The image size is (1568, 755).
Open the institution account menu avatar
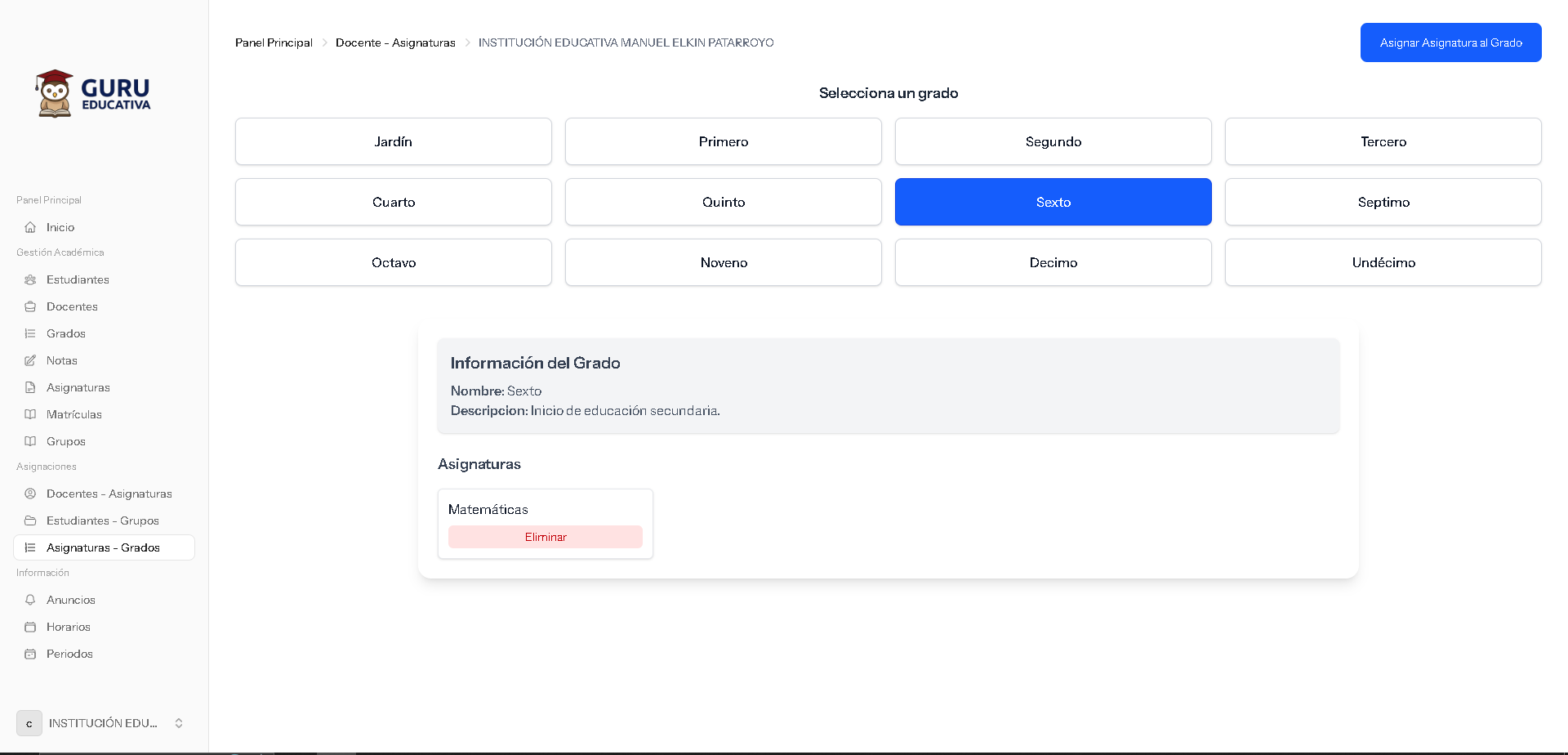29,723
